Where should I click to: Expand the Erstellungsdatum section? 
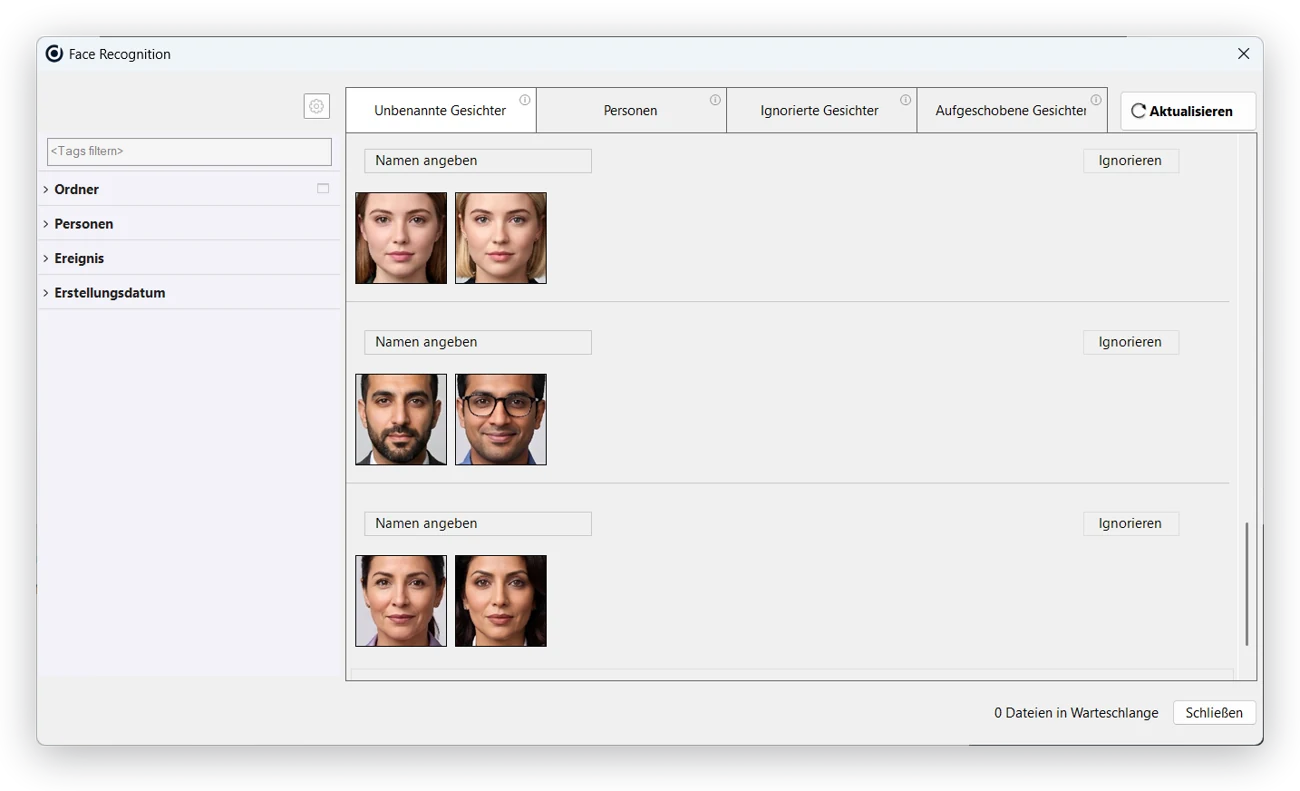(46, 293)
